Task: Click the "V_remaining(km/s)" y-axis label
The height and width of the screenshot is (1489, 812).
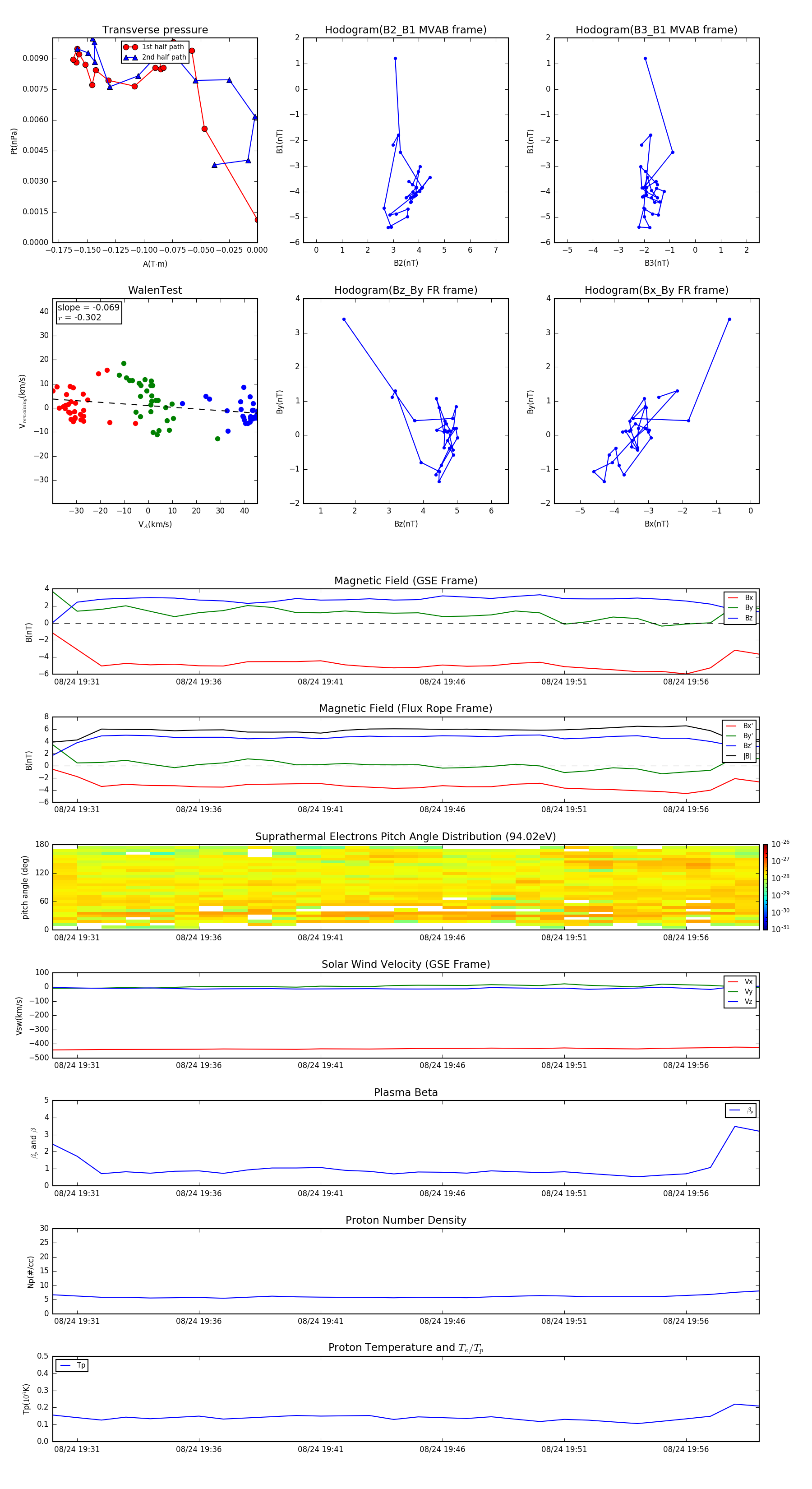Action: pyautogui.click(x=22, y=401)
